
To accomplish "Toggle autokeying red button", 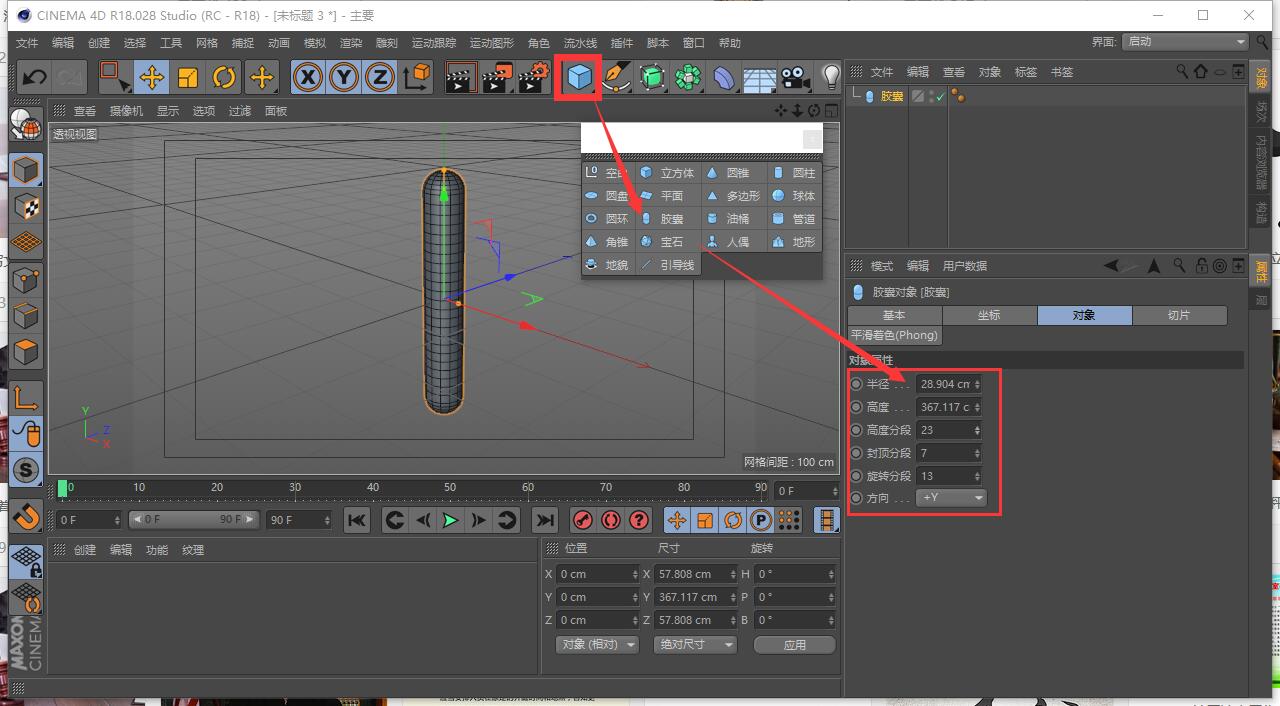I will click(611, 520).
